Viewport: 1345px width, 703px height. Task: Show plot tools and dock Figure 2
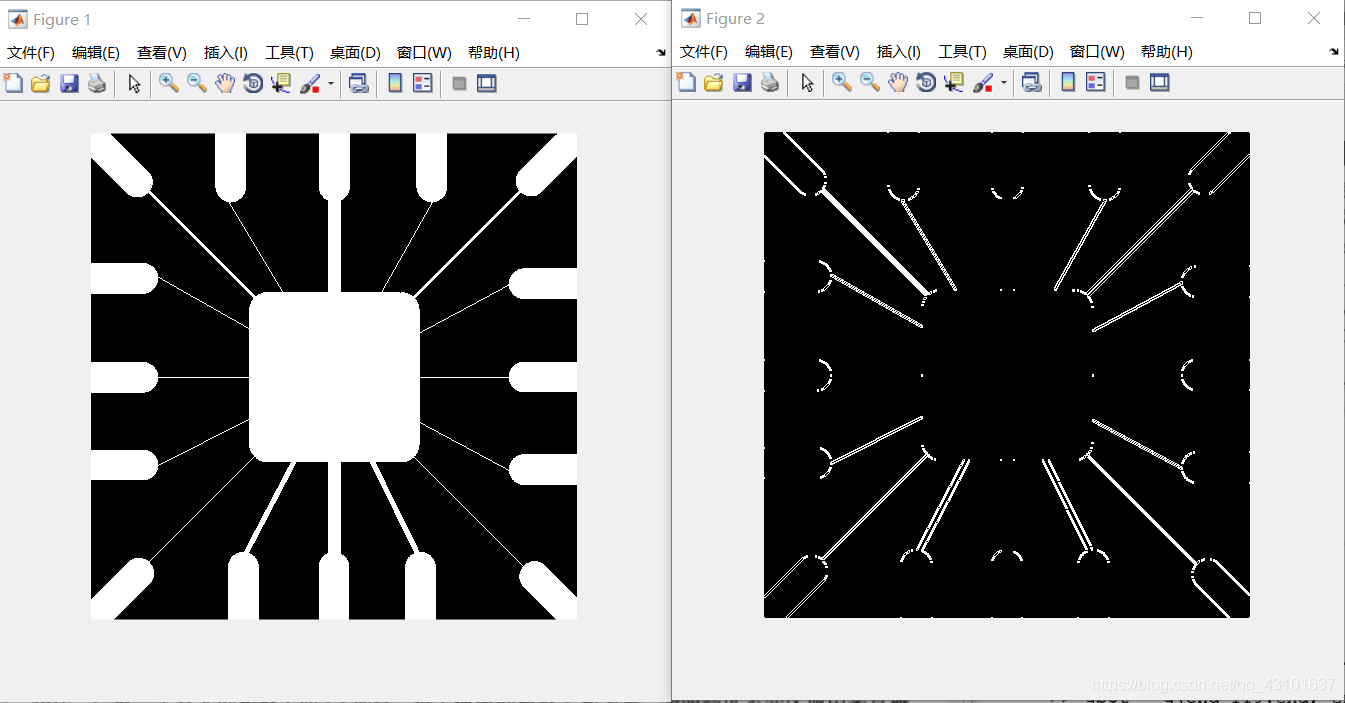click(x=1160, y=83)
